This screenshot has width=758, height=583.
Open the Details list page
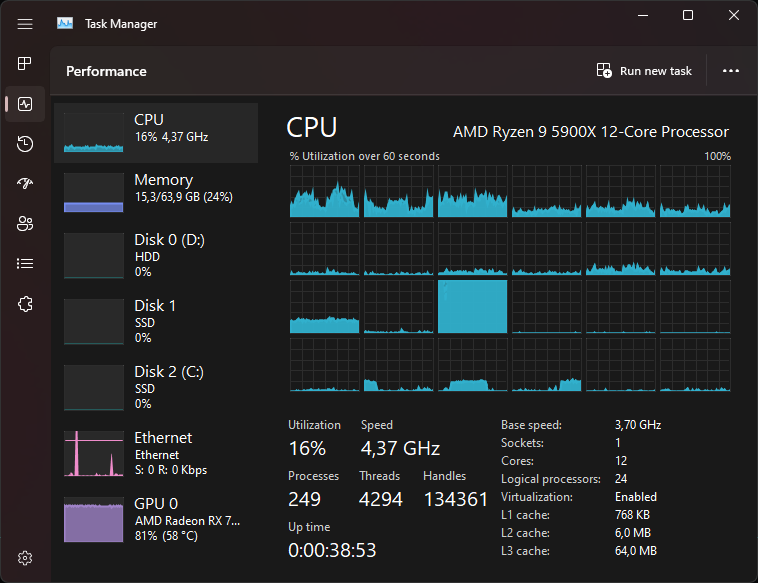(25, 264)
